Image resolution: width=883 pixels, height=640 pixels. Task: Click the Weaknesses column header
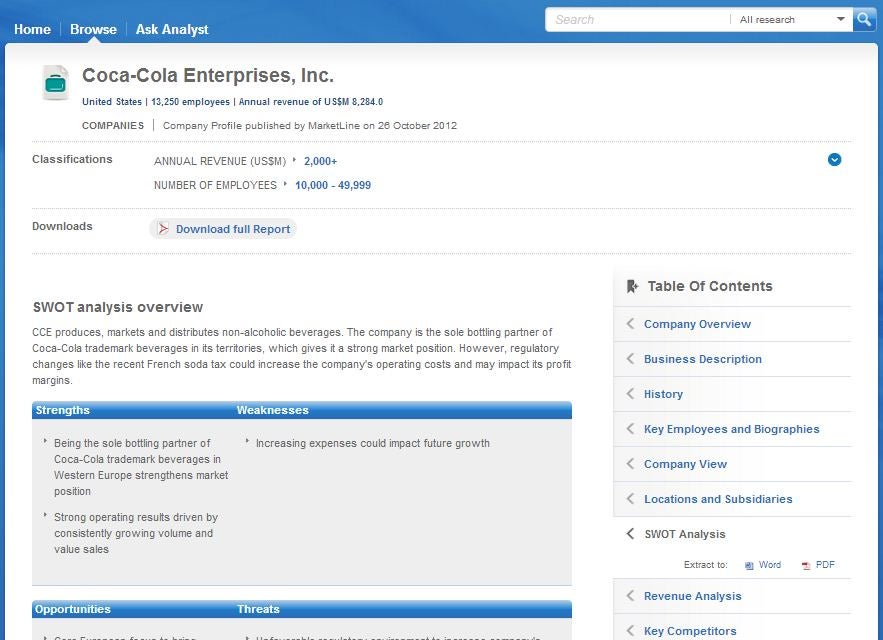(273, 410)
